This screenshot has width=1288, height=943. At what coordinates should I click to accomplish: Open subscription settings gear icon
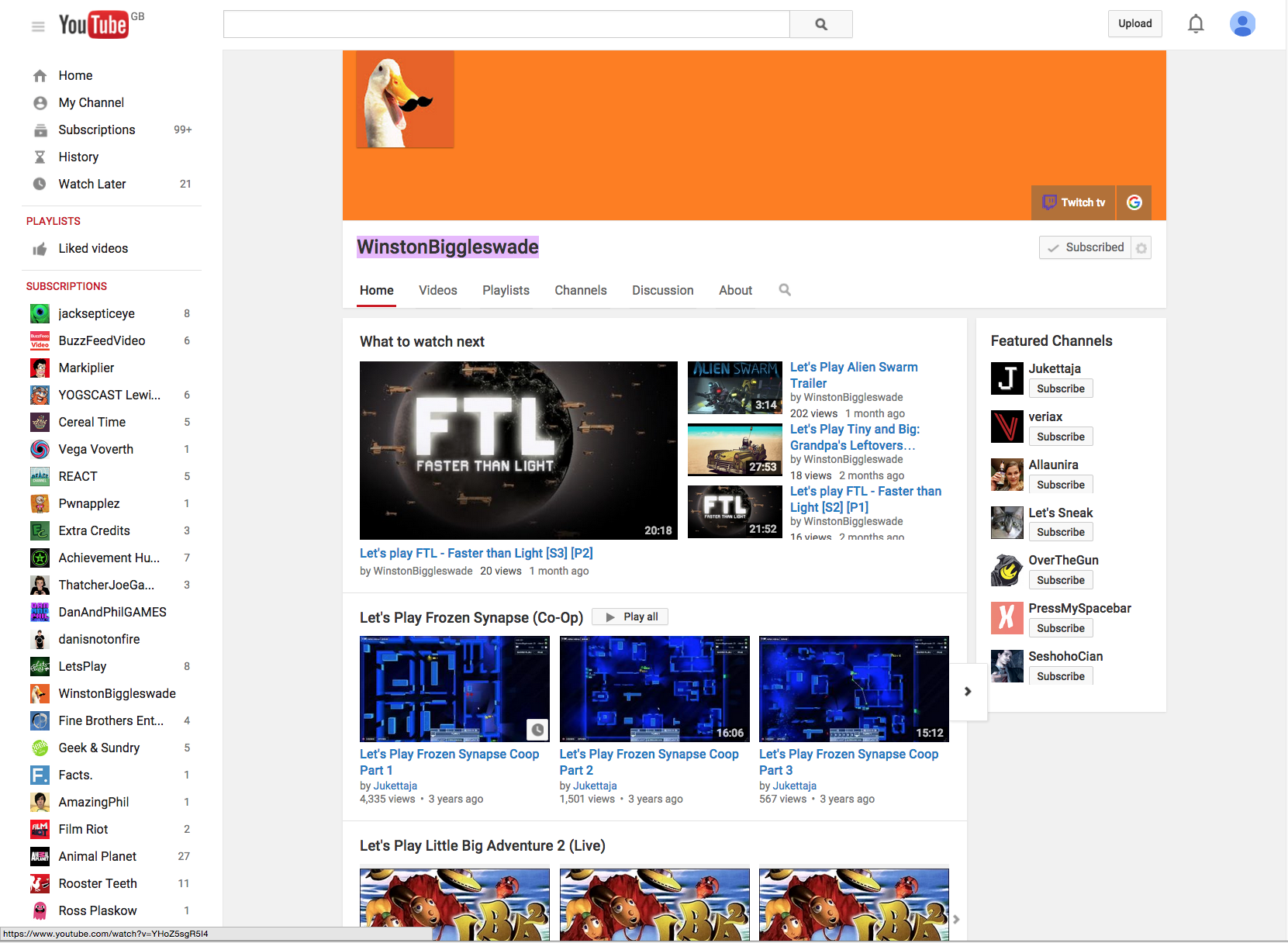(1141, 248)
